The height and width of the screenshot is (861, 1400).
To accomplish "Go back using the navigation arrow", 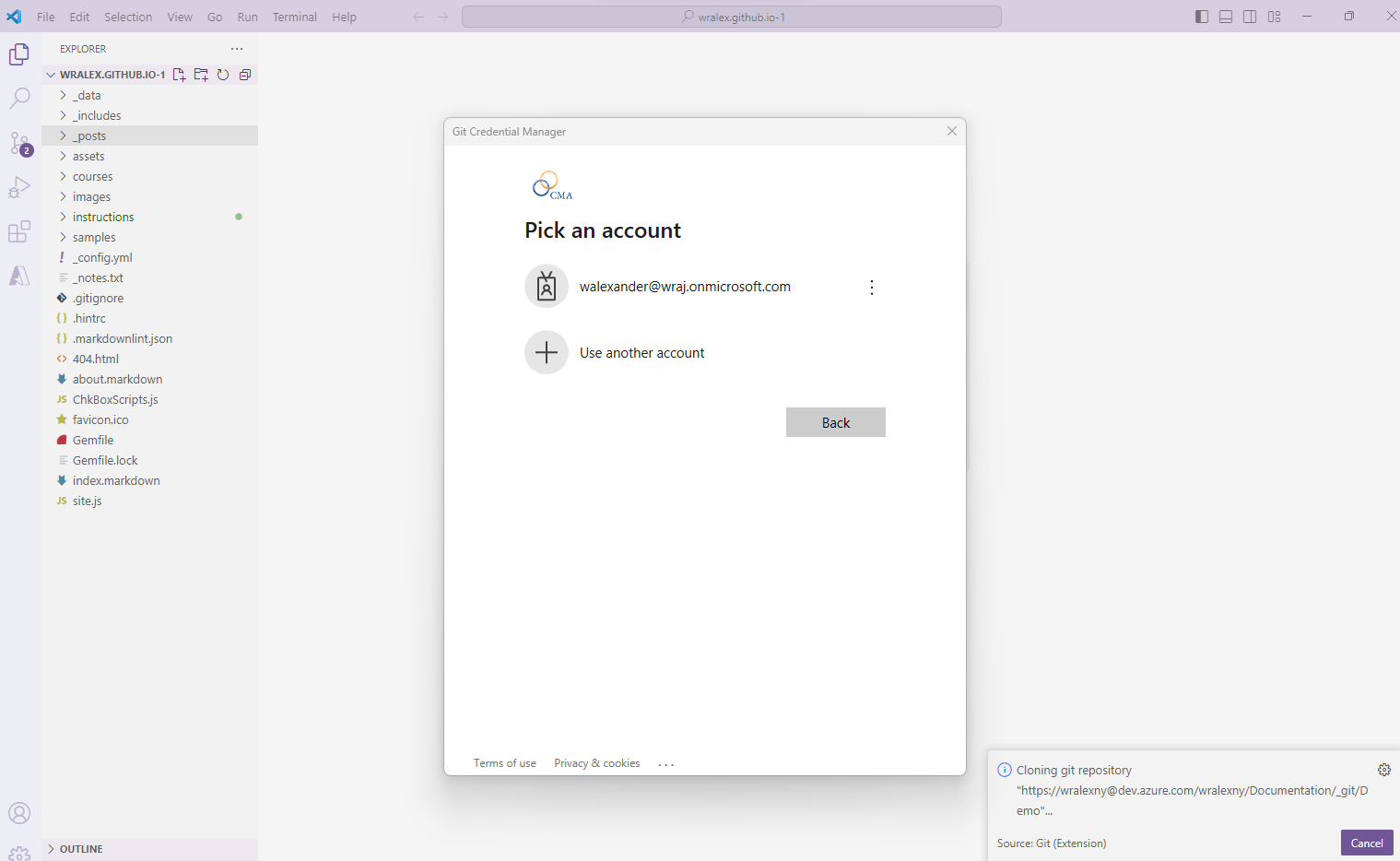I will 418,17.
